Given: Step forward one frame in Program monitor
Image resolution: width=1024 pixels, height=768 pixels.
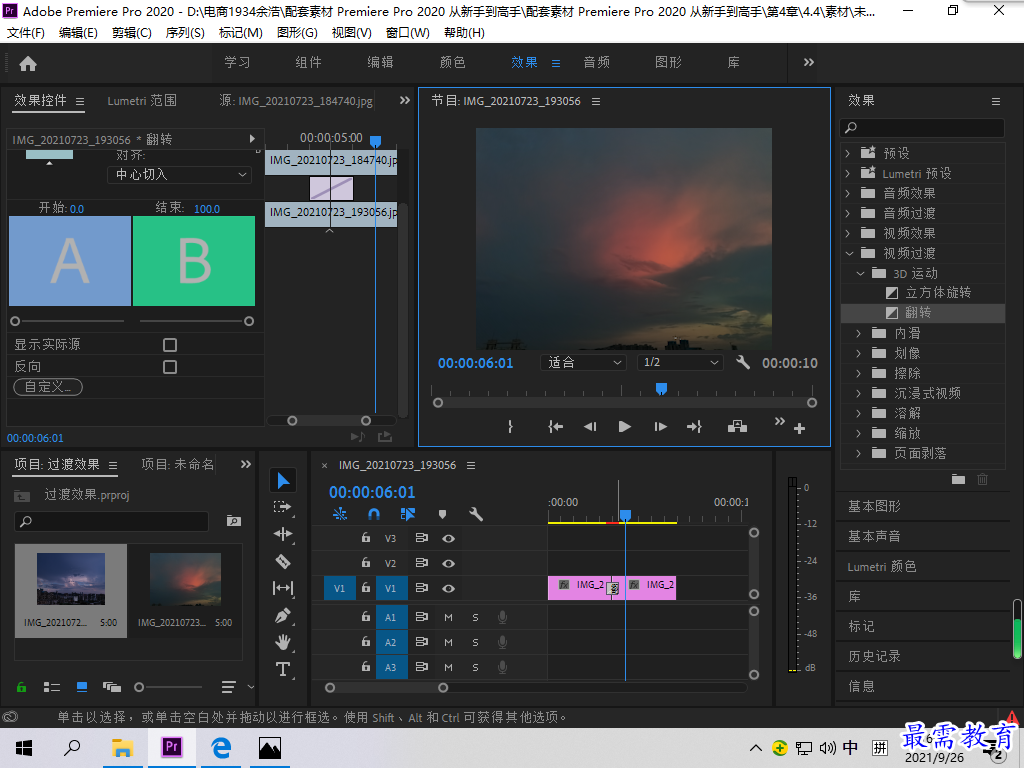Looking at the screenshot, I should point(660,426).
